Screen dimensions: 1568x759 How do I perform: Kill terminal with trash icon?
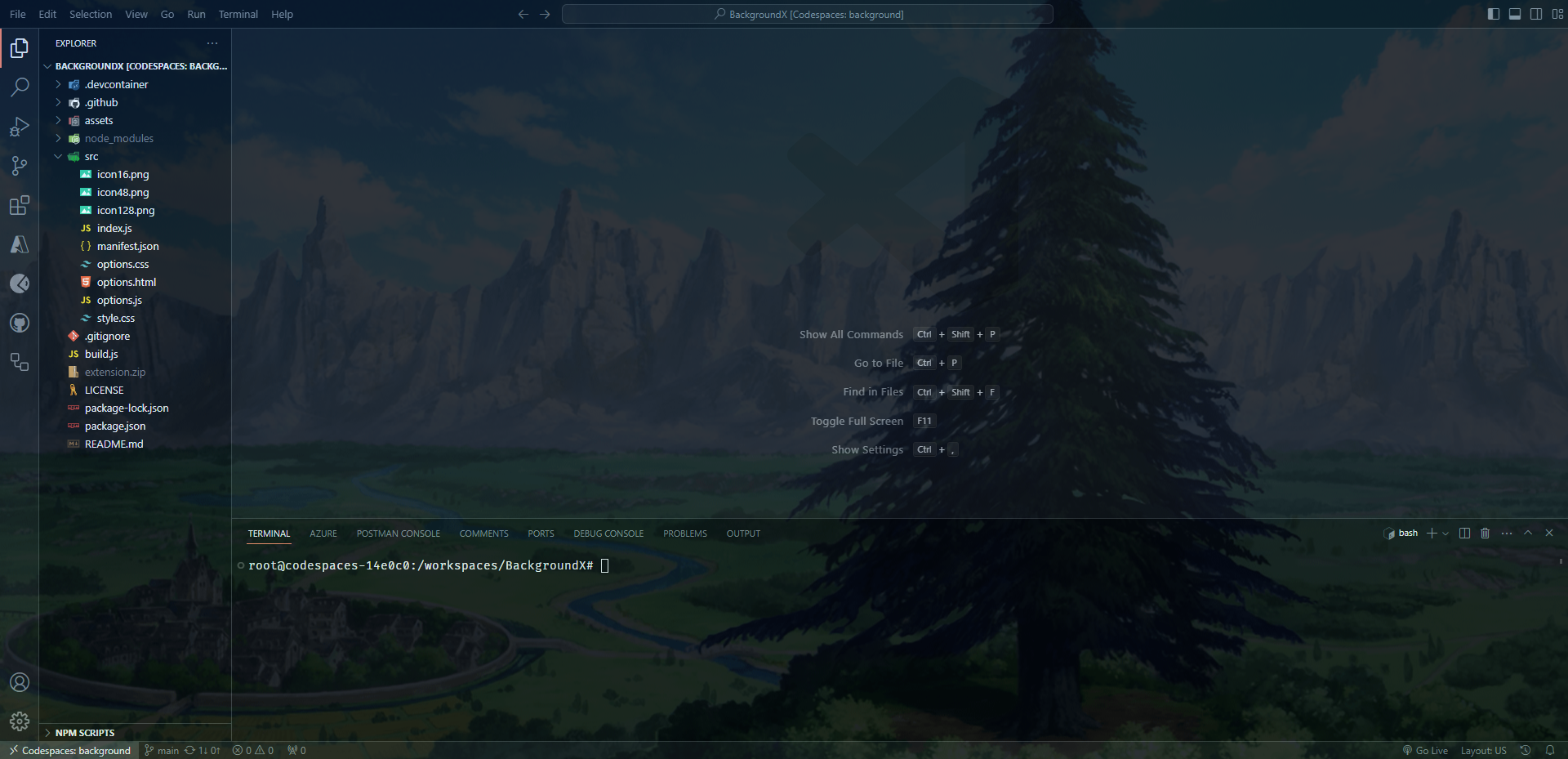(1486, 534)
